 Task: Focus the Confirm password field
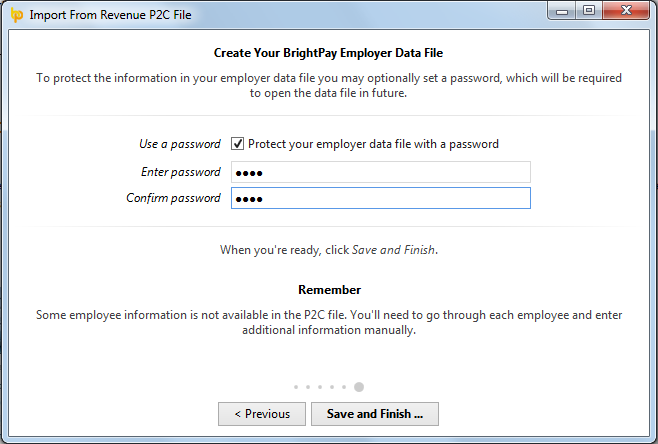[381, 198]
